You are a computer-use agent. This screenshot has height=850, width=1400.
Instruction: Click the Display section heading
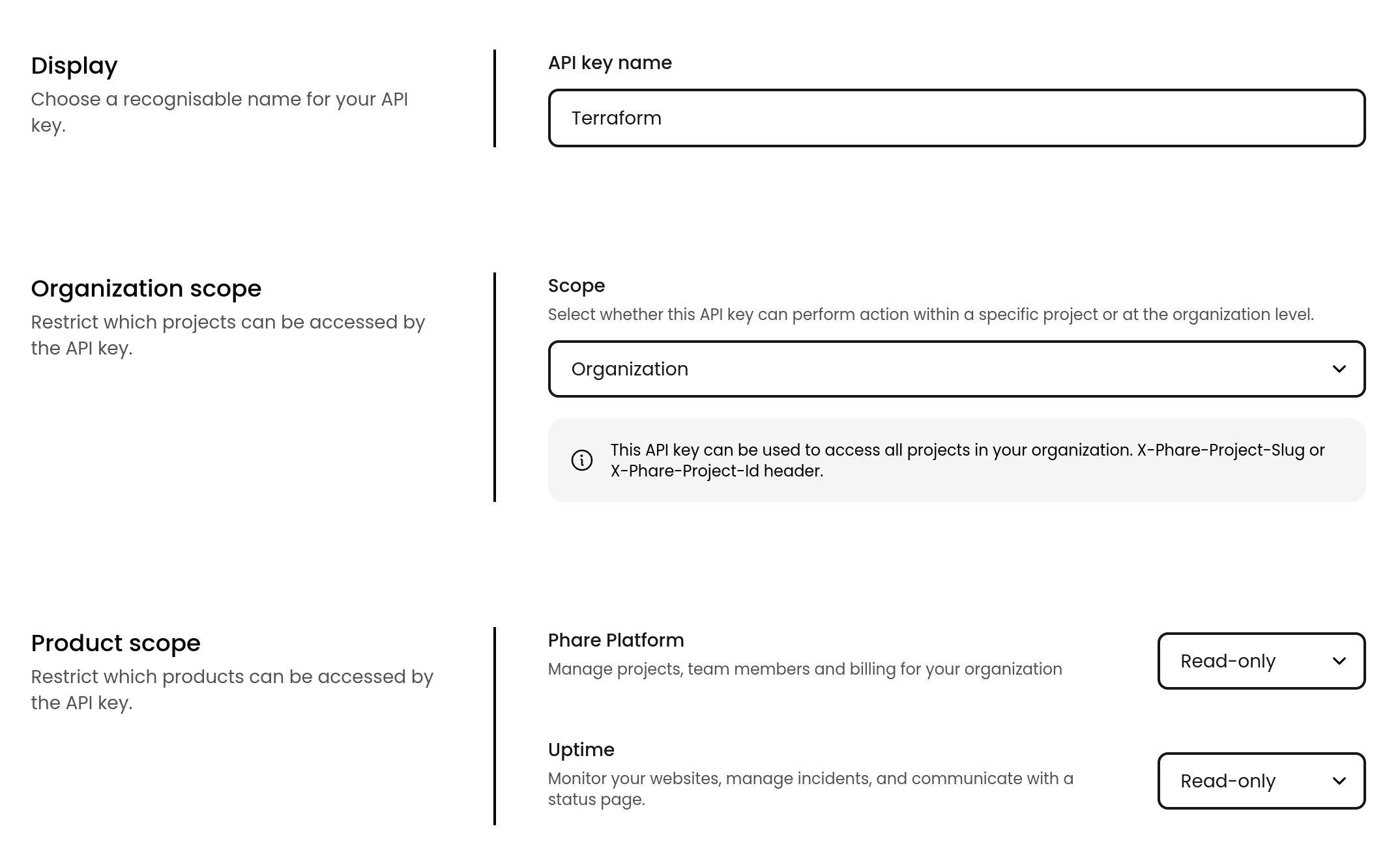coord(74,65)
